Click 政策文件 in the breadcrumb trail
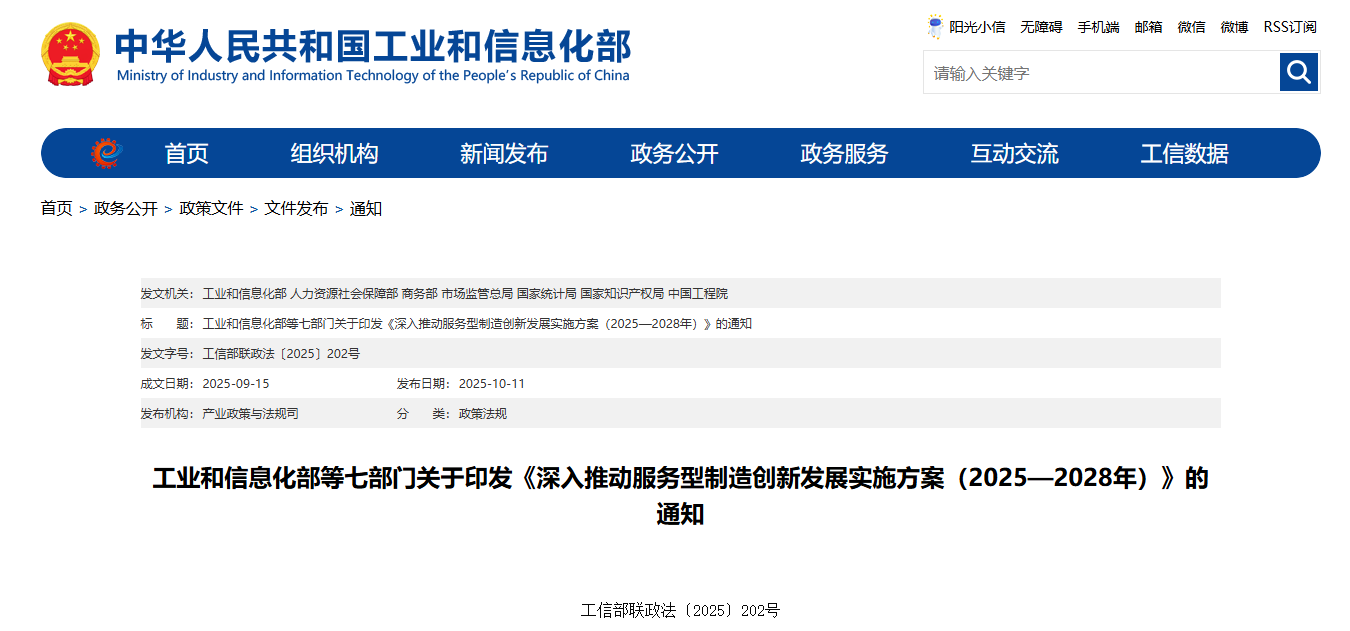This screenshot has width=1350, height=631. click(211, 209)
